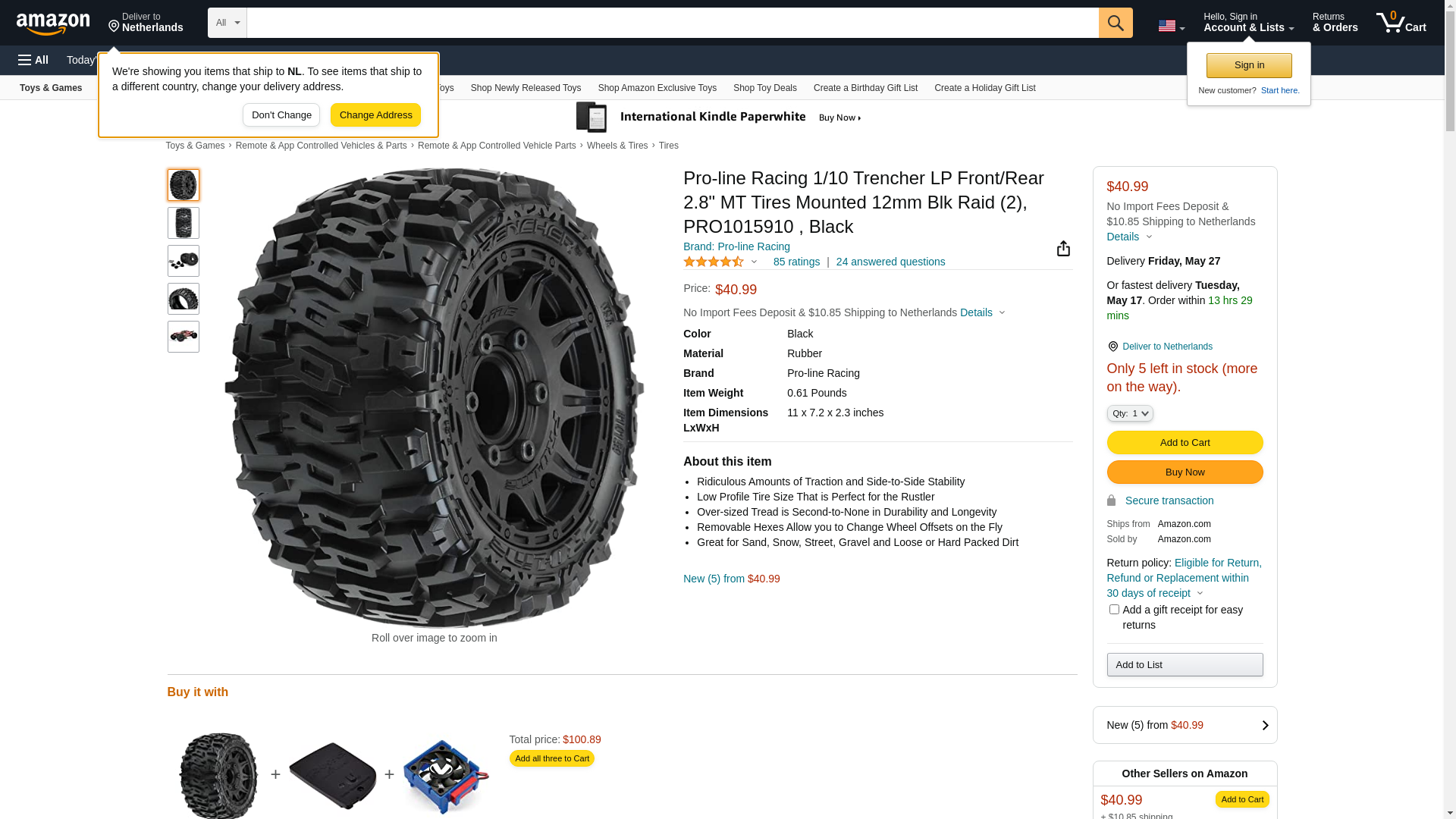
Task: Open the All hamburger menu
Action: [33, 60]
